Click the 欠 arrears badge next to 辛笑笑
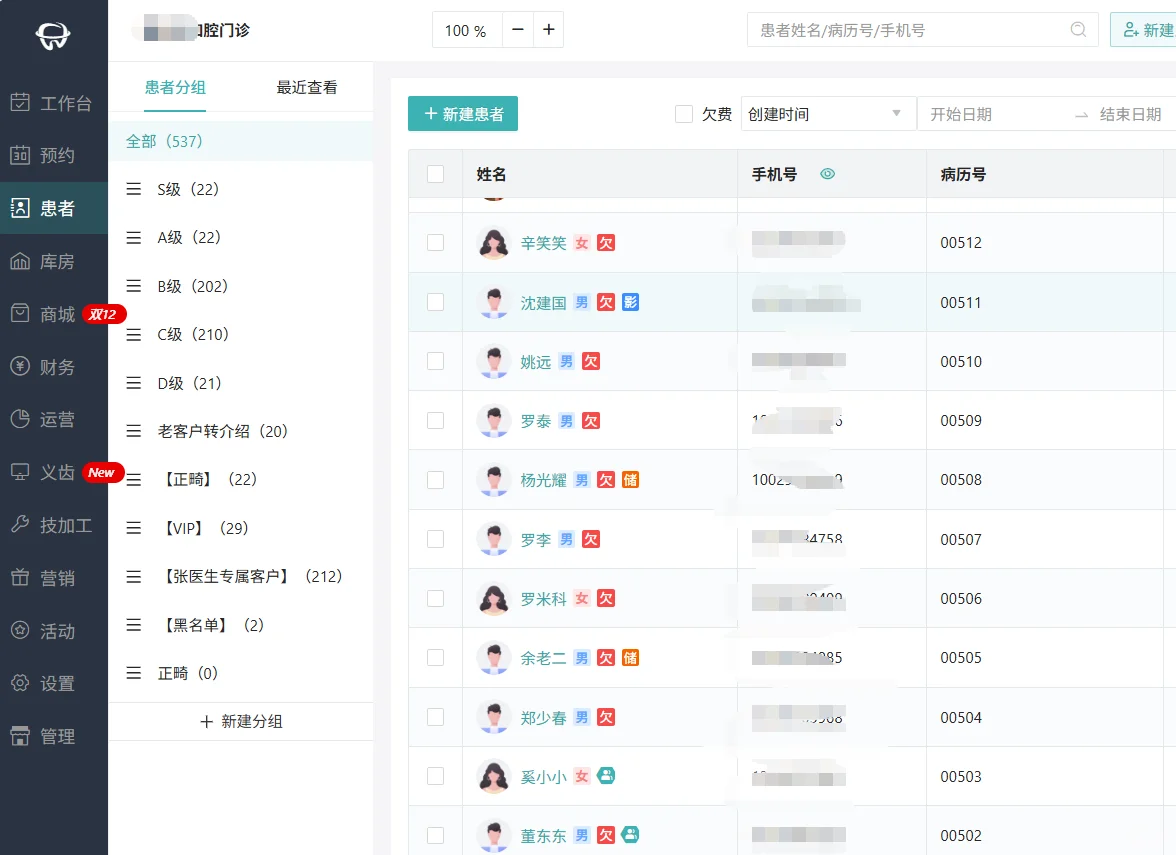Viewport: 1176px width, 855px height. (606, 243)
